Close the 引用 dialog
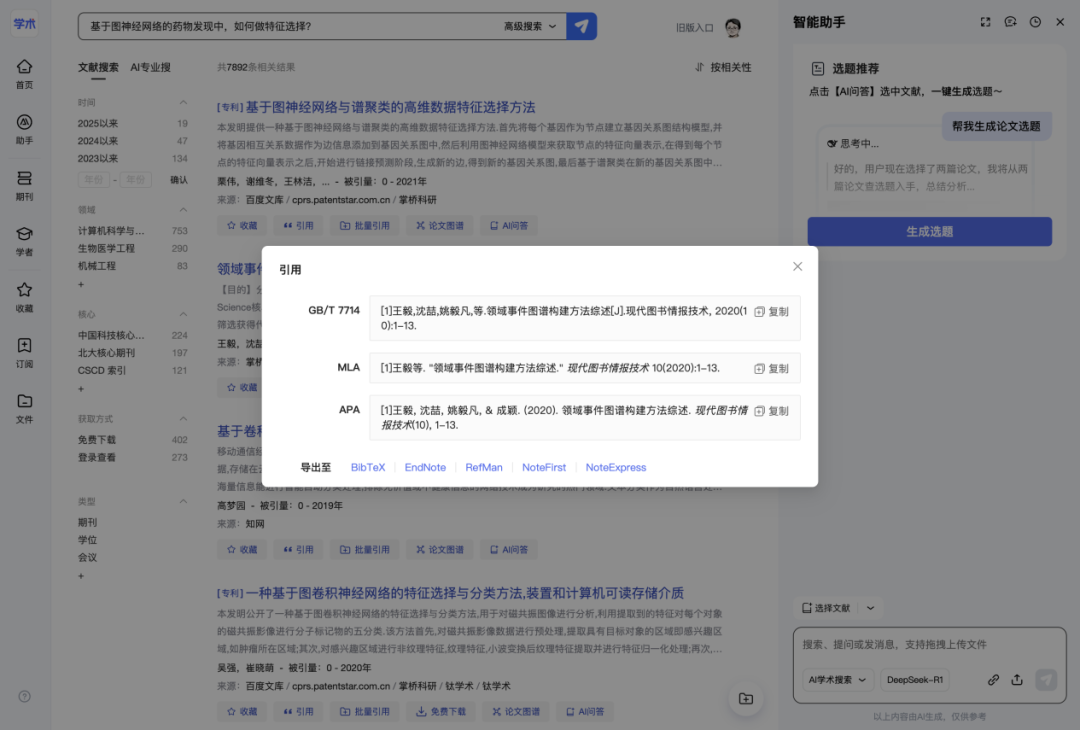Viewport: 1080px width, 730px height. (x=798, y=267)
